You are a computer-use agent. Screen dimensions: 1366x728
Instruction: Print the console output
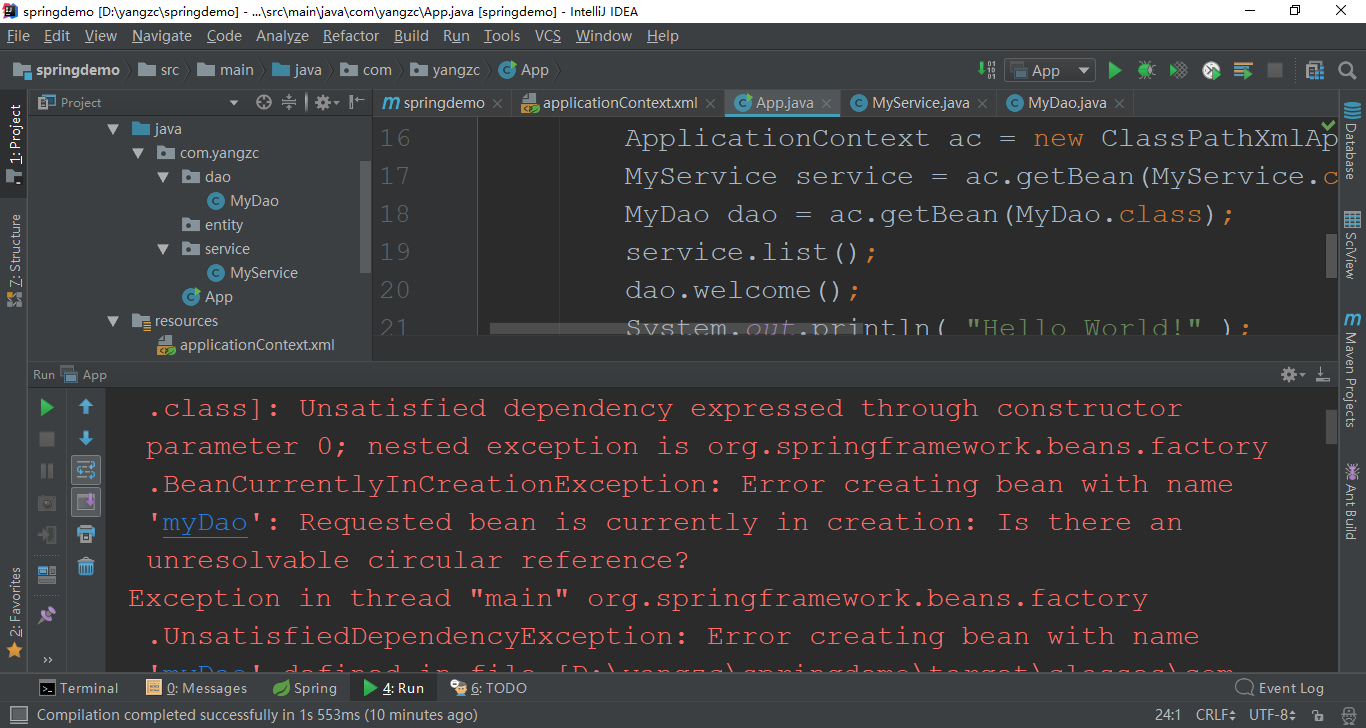click(86, 534)
